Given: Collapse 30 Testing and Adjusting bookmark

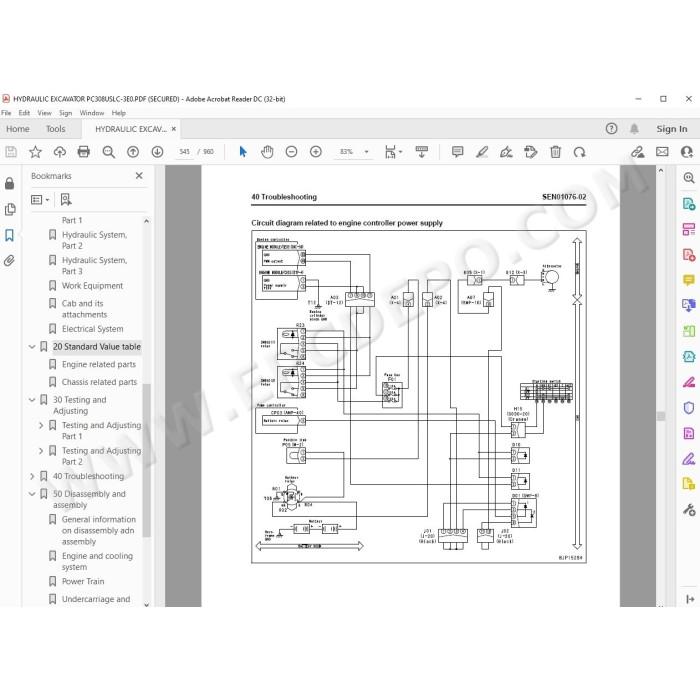Looking at the screenshot, I should tap(32, 400).
